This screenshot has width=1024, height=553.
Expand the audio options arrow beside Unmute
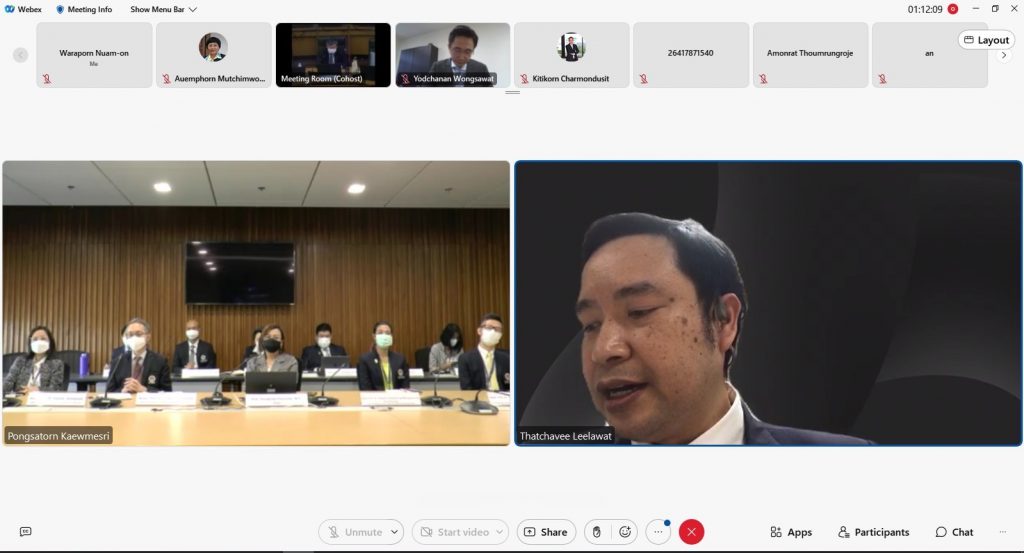pos(395,532)
